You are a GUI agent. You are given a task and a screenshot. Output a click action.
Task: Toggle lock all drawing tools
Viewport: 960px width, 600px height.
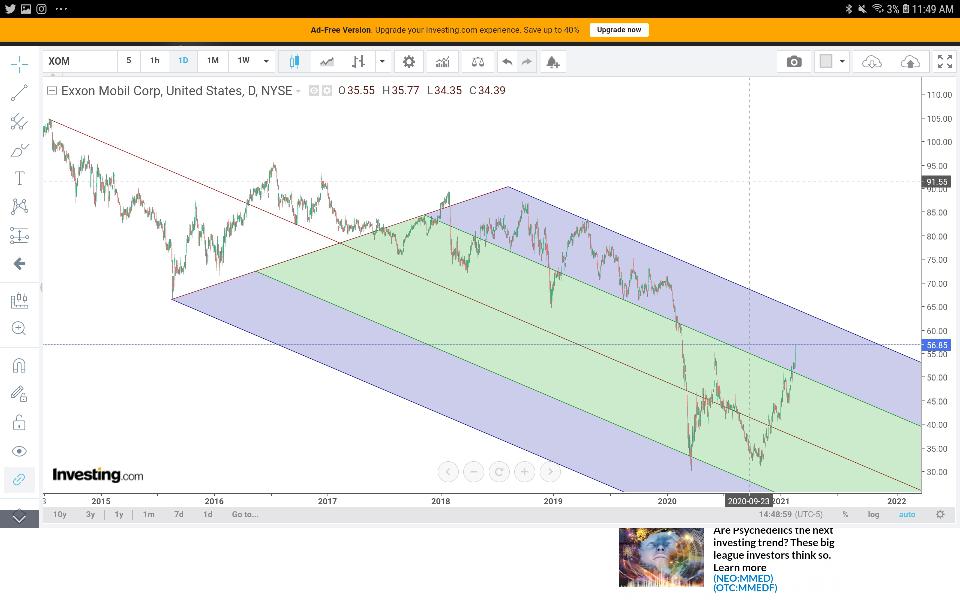[x=19, y=422]
